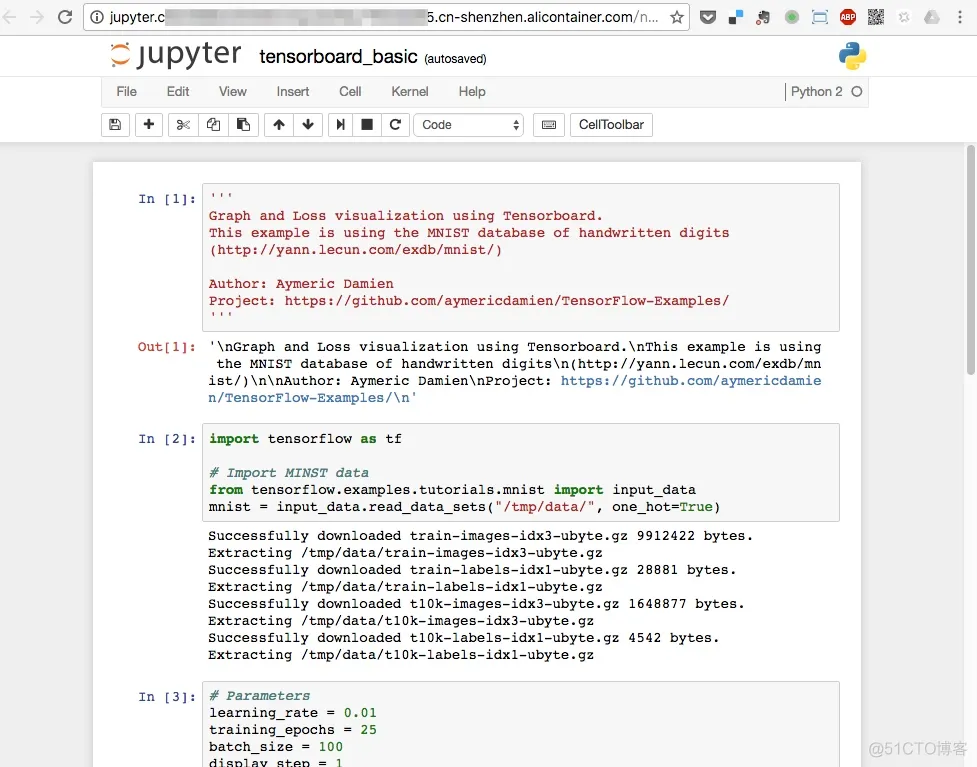977x767 pixels.
Task: Click output line with '1648877 bytes'
Action: pos(476,604)
